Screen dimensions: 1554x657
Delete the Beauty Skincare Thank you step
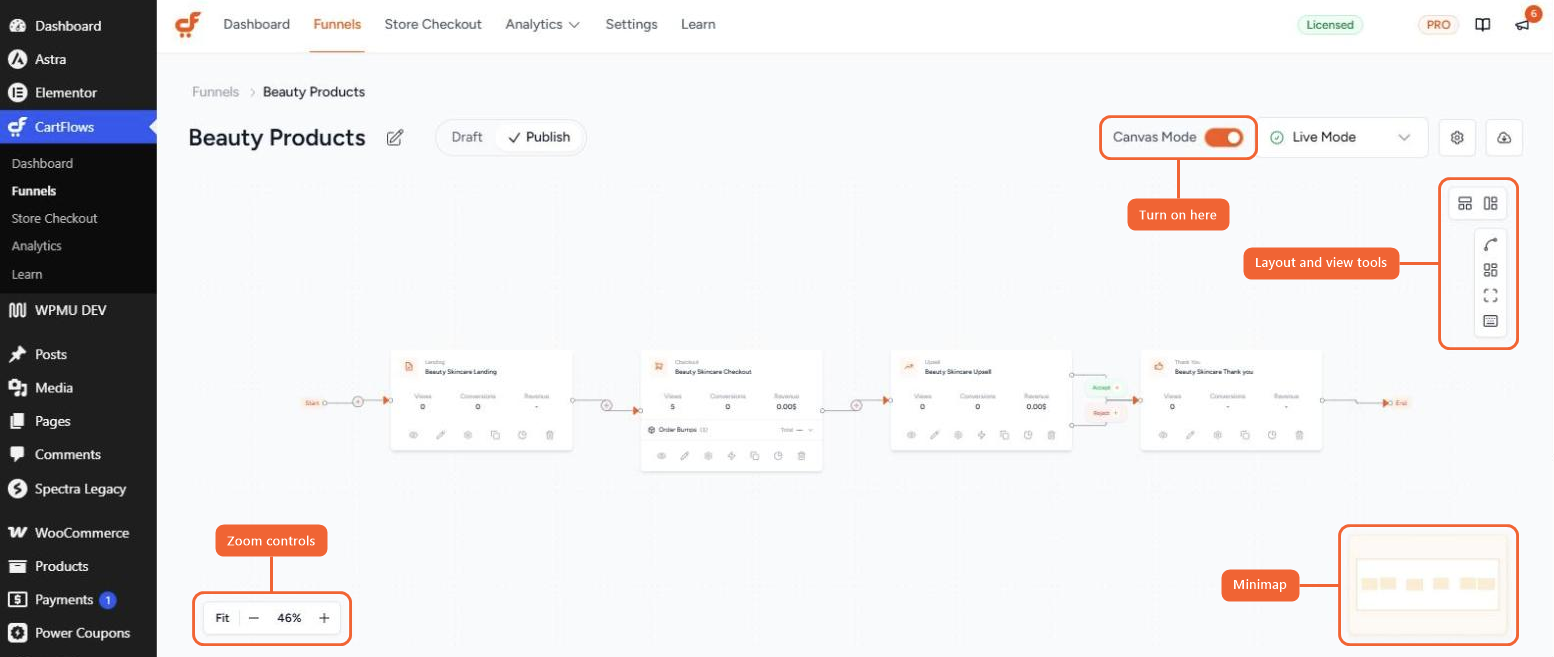click(x=1299, y=435)
